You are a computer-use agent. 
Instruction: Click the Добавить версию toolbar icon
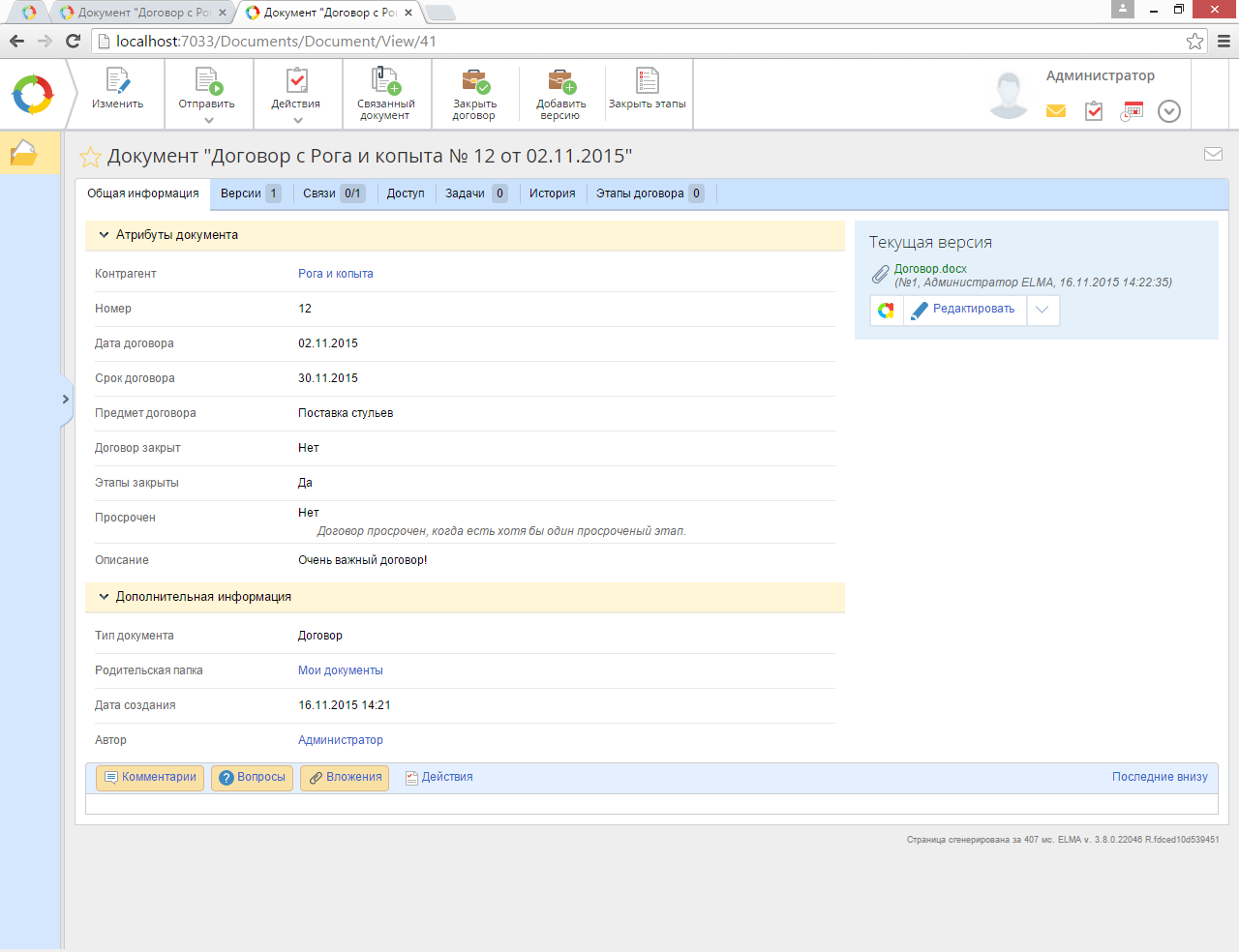[560, 81]
